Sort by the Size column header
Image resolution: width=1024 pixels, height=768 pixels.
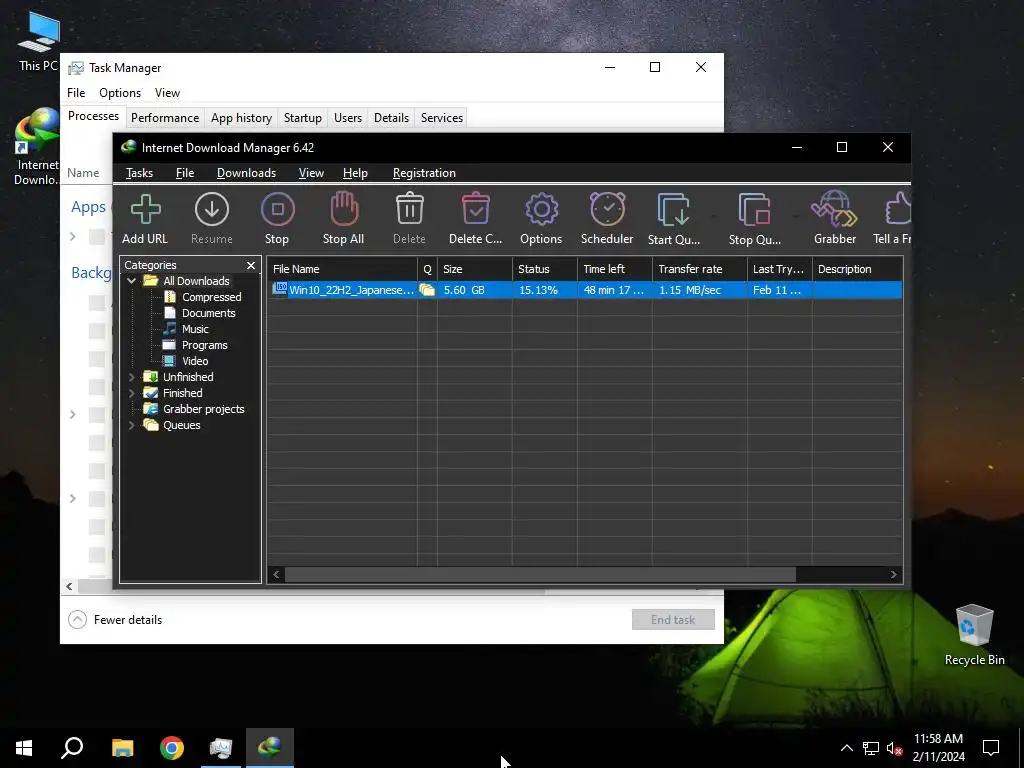[x=475, y=269]
